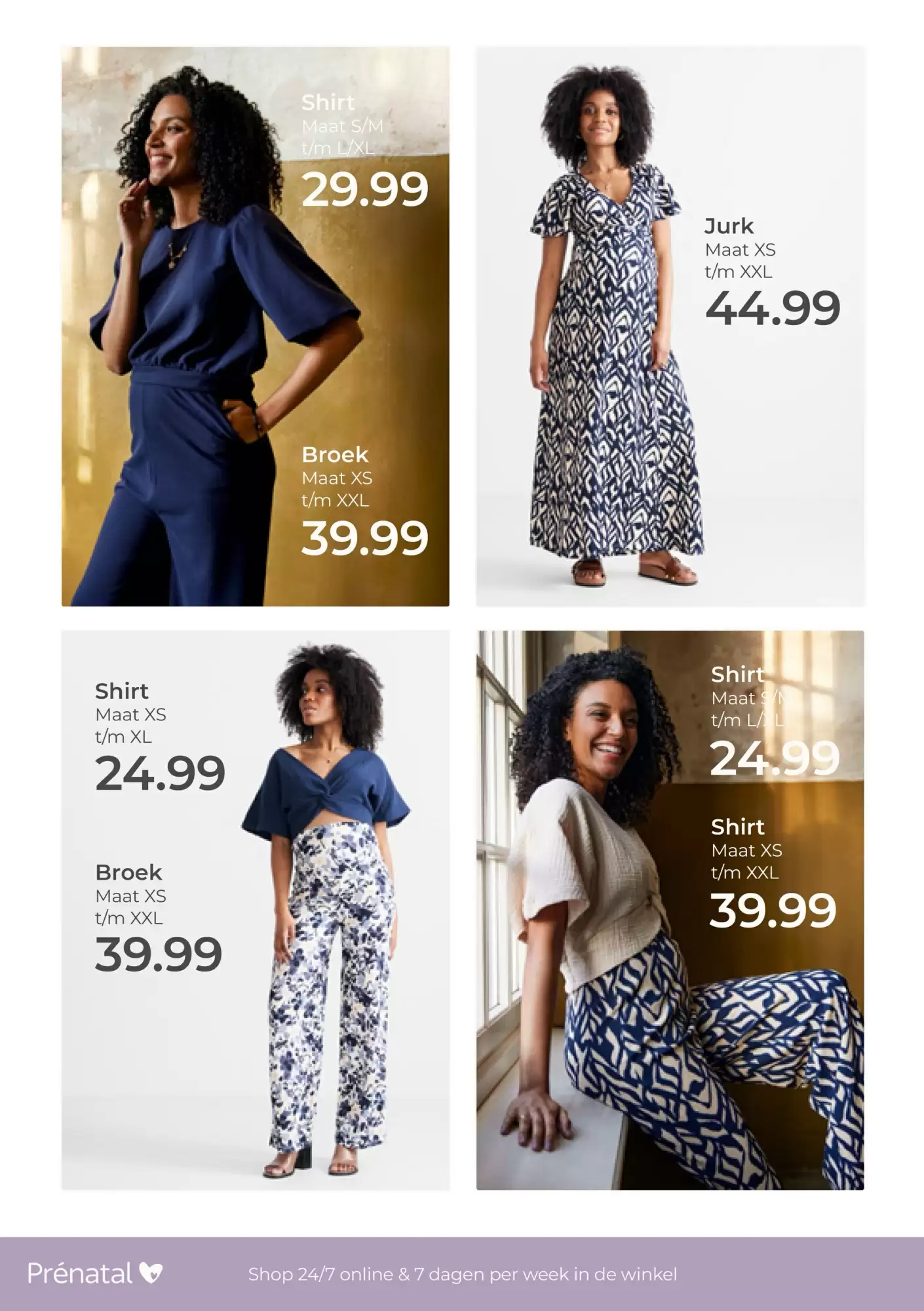This screenshot has width=924, height=1311.
Task: Select the Shirt Maat XS t/m XL label
Action: (x=130, y=713)
